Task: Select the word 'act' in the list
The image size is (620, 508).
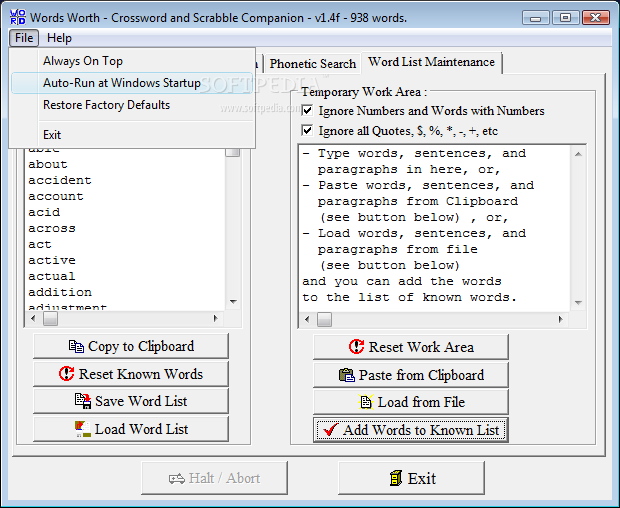Action: 40,244
